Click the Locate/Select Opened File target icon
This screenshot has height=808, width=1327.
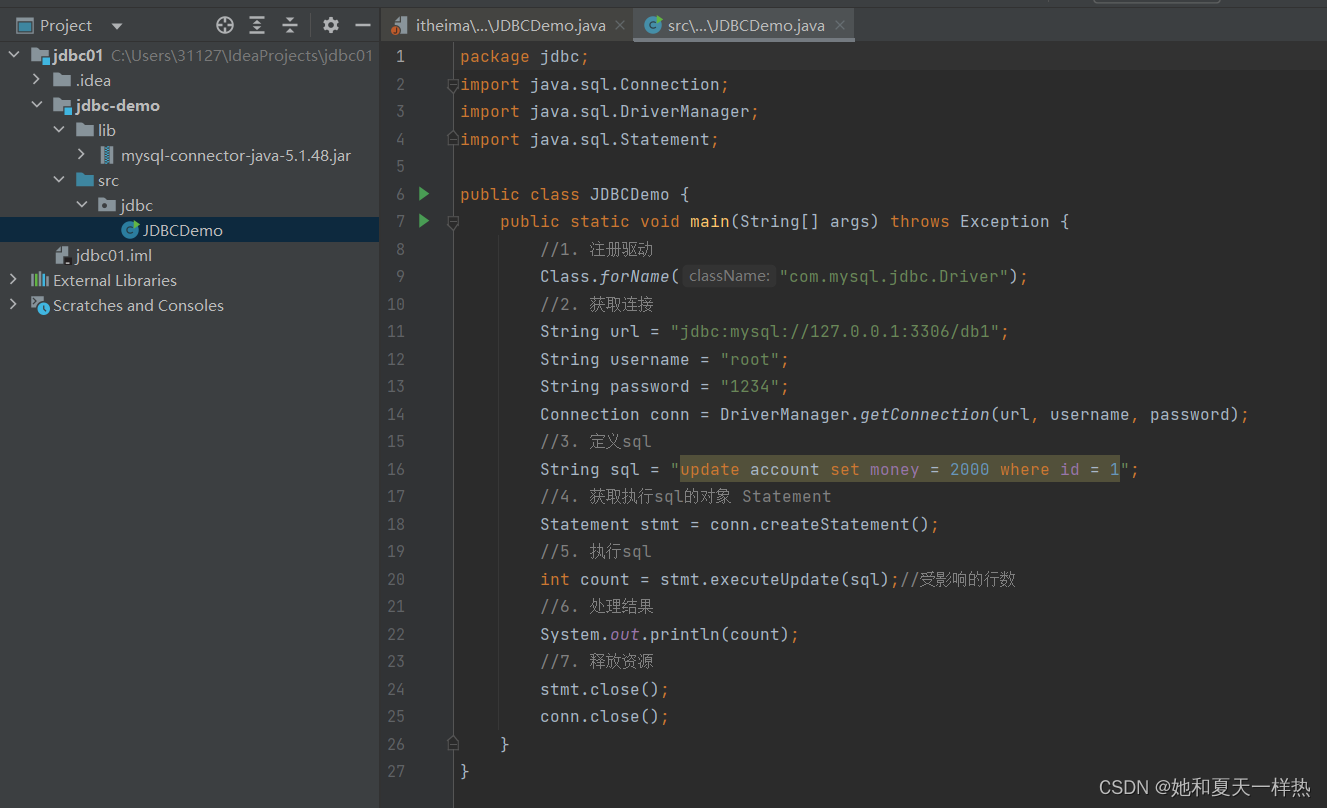tap(225, 25)
